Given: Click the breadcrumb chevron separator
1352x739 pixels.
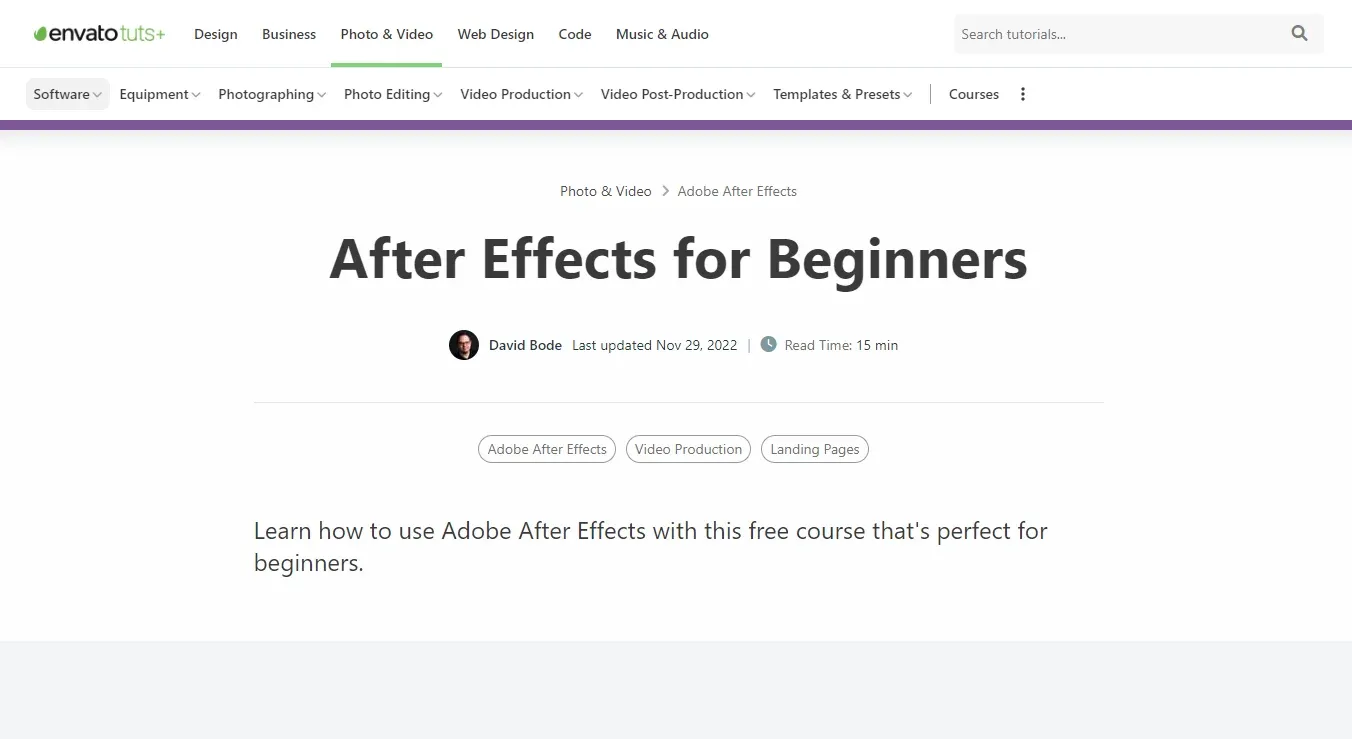Looking at the screenshot, I should click(665, 191).
